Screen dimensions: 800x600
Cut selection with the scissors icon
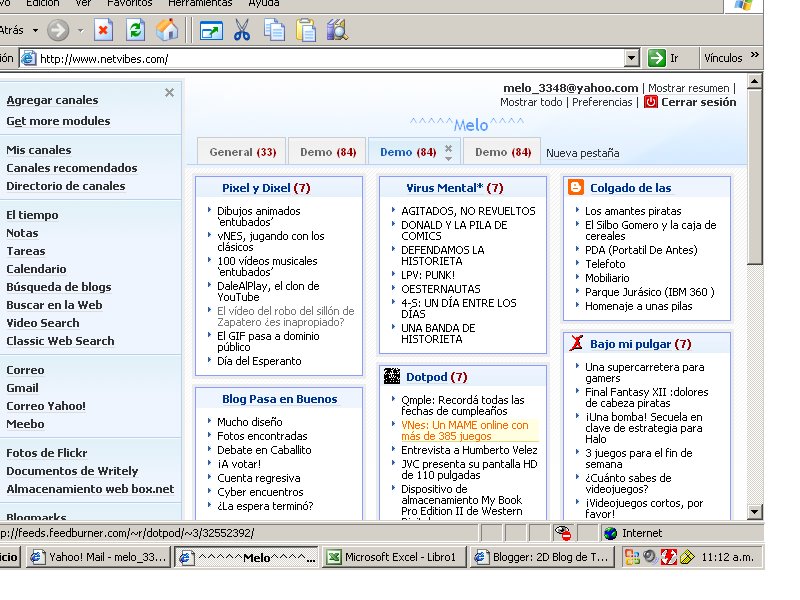click(x=242, y=30)
